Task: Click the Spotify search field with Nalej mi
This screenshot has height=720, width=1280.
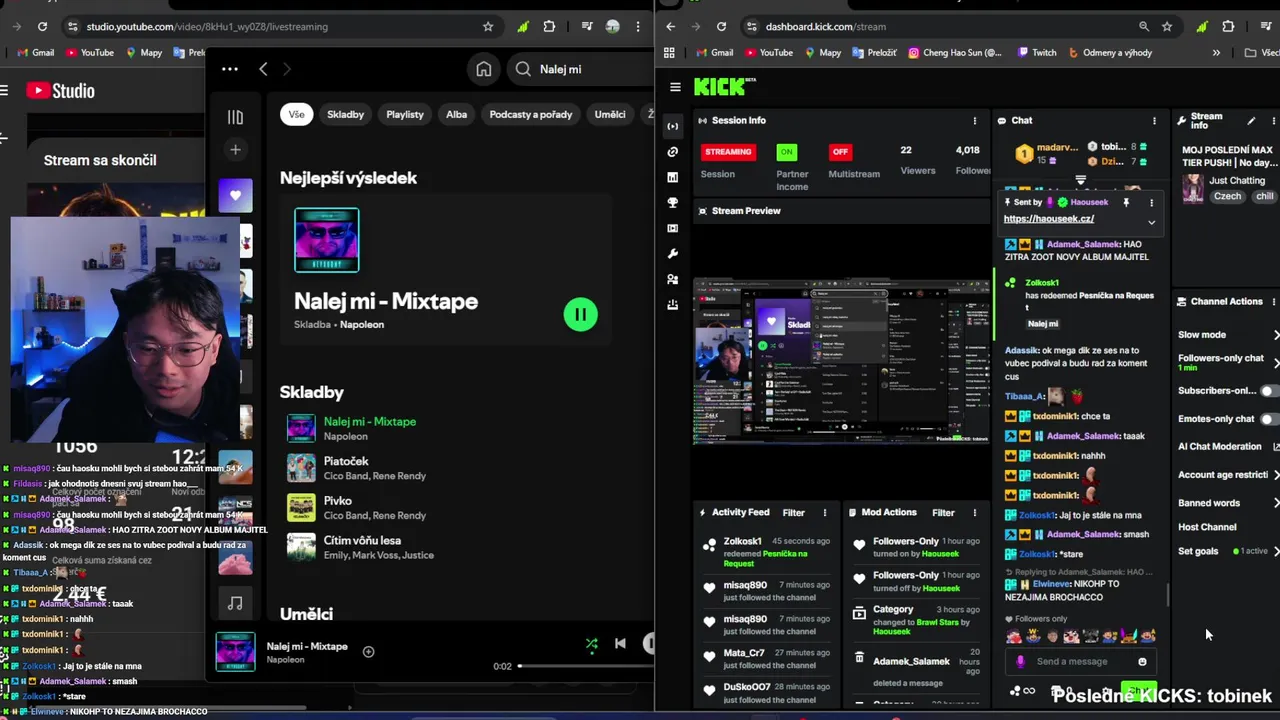Action: point(580,69)
